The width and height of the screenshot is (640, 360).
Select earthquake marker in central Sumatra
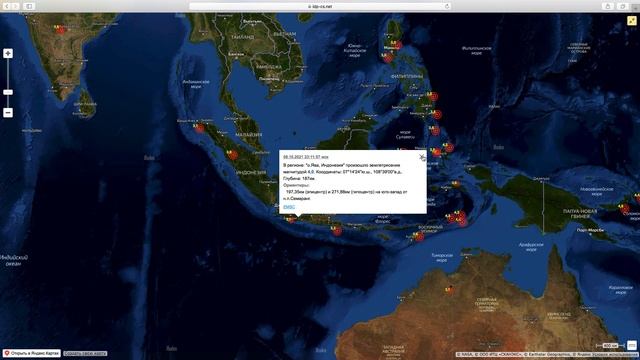click(x=232, y=155)
